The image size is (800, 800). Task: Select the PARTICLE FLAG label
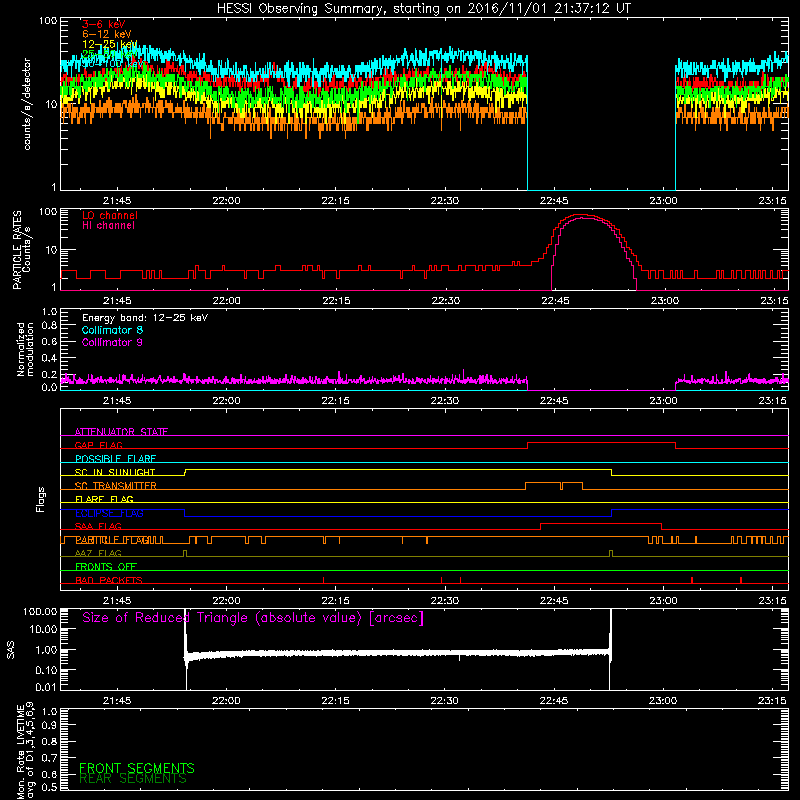[x=112, y=540]
